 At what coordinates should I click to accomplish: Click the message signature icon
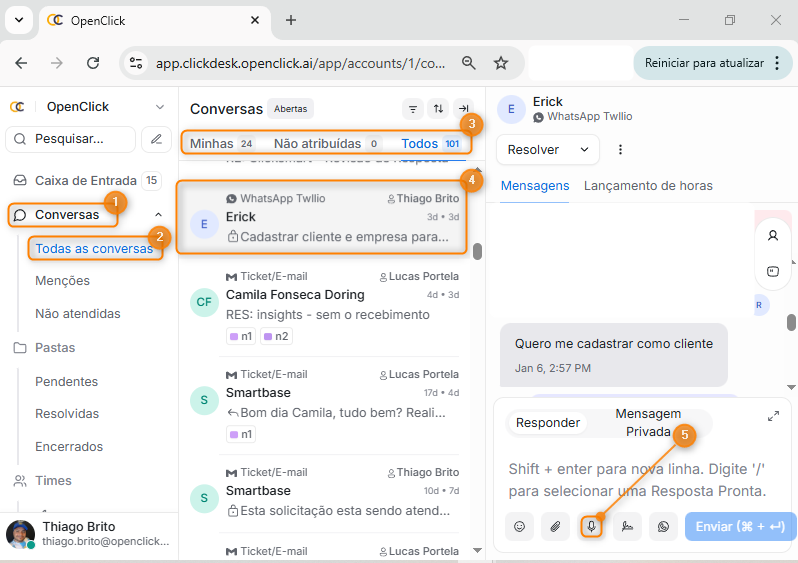click(627, 526)
